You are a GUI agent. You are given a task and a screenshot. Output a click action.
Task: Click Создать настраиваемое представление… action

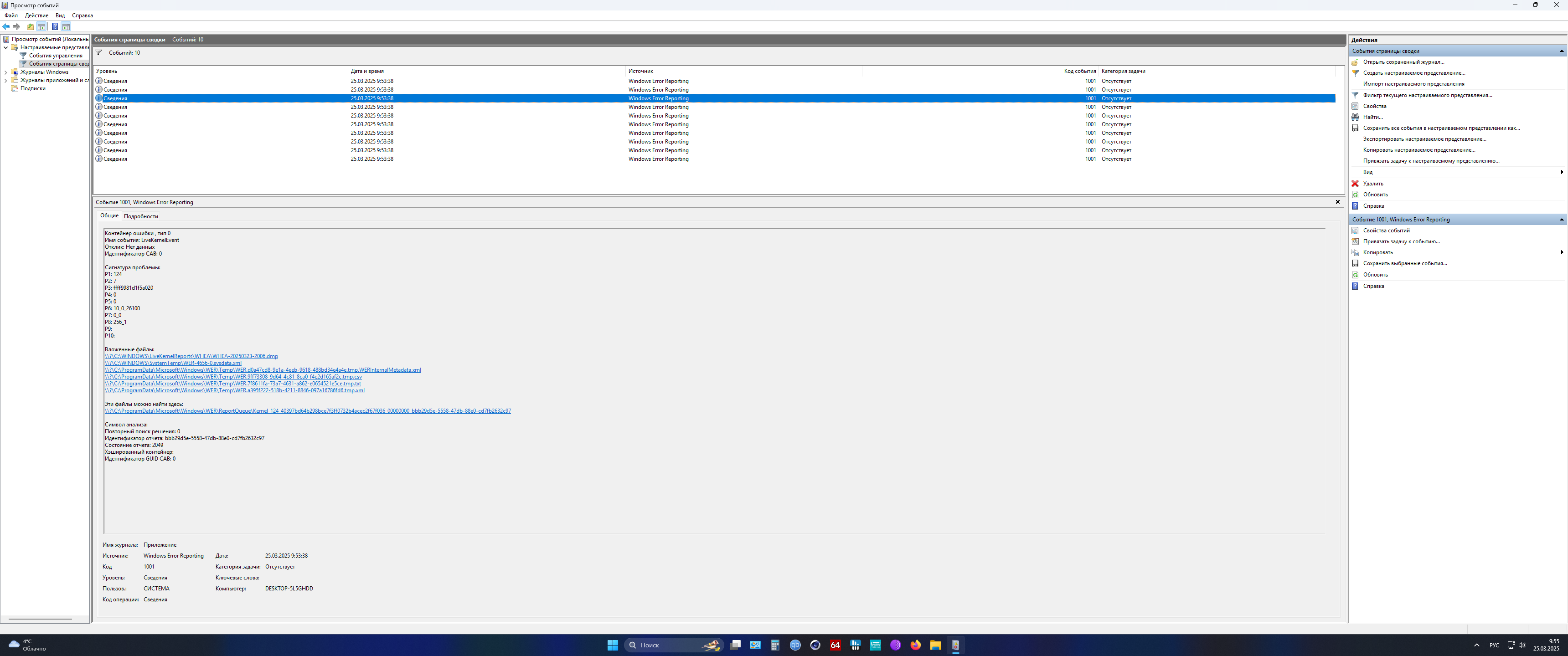1413,73
